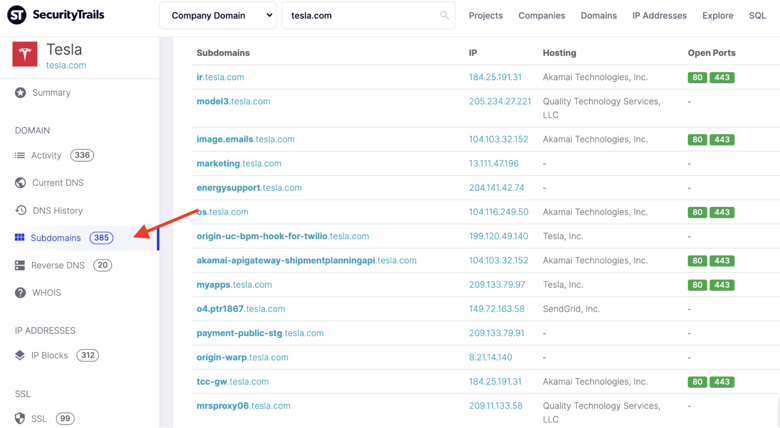Click the Summary star icon
This screenshot has height=428, width=780.
point(20,93)
